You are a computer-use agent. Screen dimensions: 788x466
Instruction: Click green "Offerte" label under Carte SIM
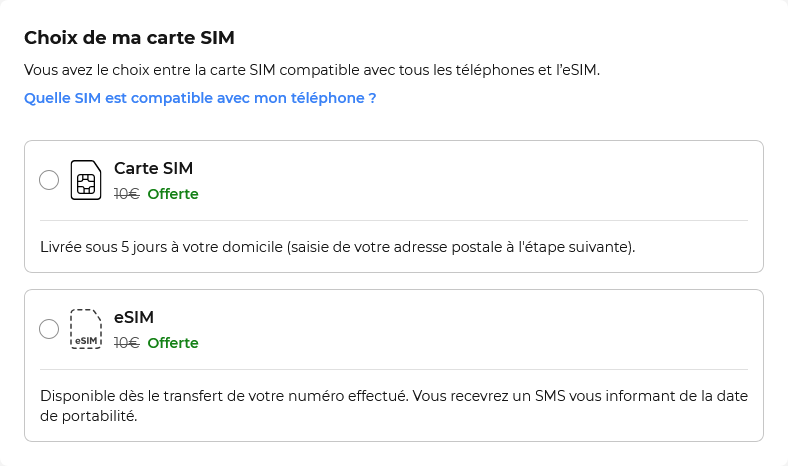click(173, 194)
